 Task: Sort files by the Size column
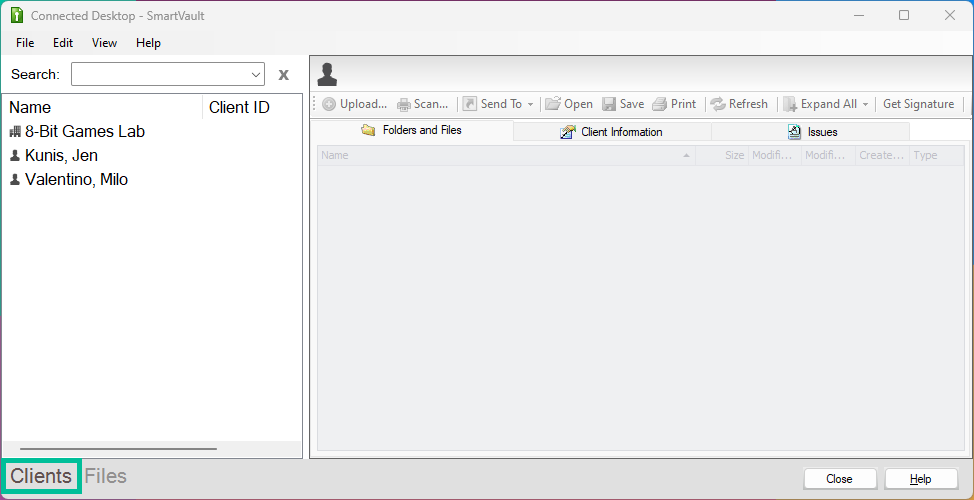tap(722, 155)
